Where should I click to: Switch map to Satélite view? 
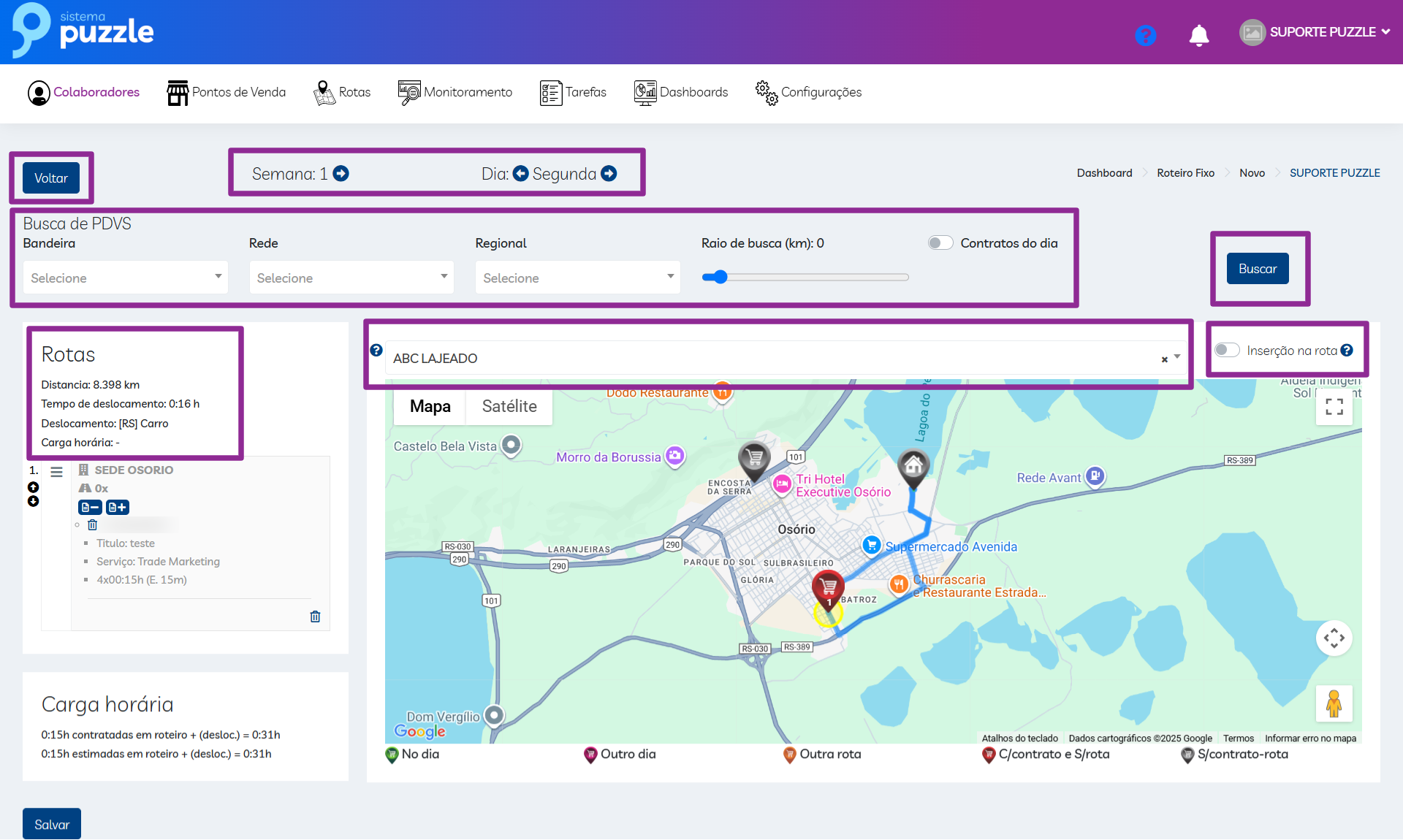509,406
